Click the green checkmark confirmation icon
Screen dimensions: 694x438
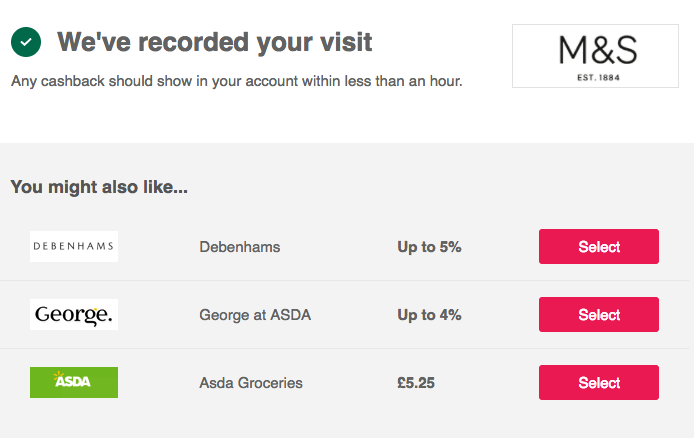point(26,42)
